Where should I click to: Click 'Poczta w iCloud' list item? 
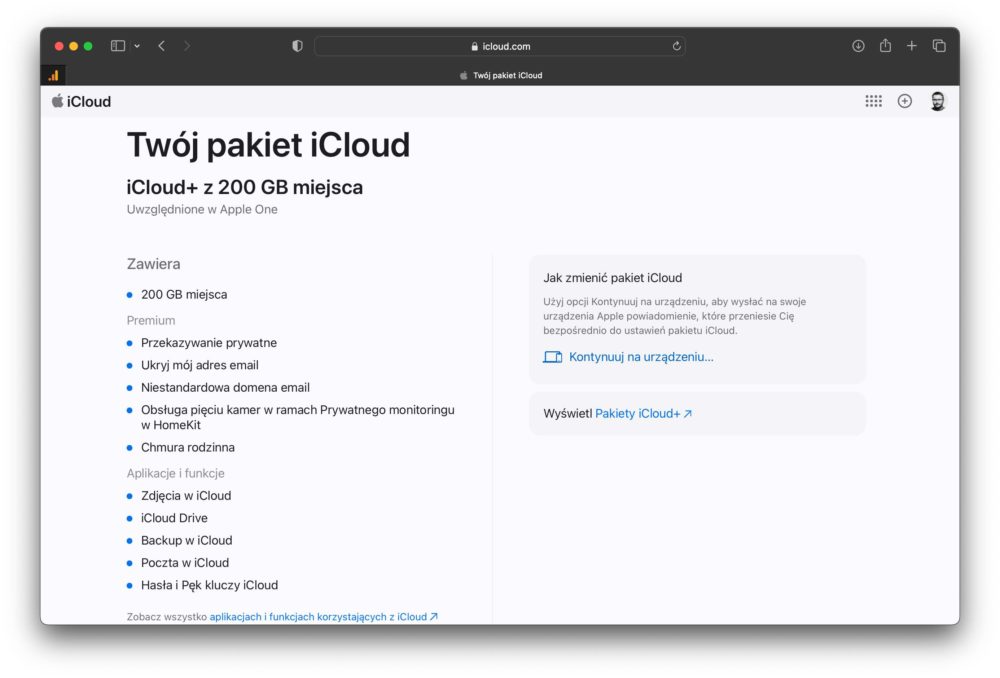(184, 563)
